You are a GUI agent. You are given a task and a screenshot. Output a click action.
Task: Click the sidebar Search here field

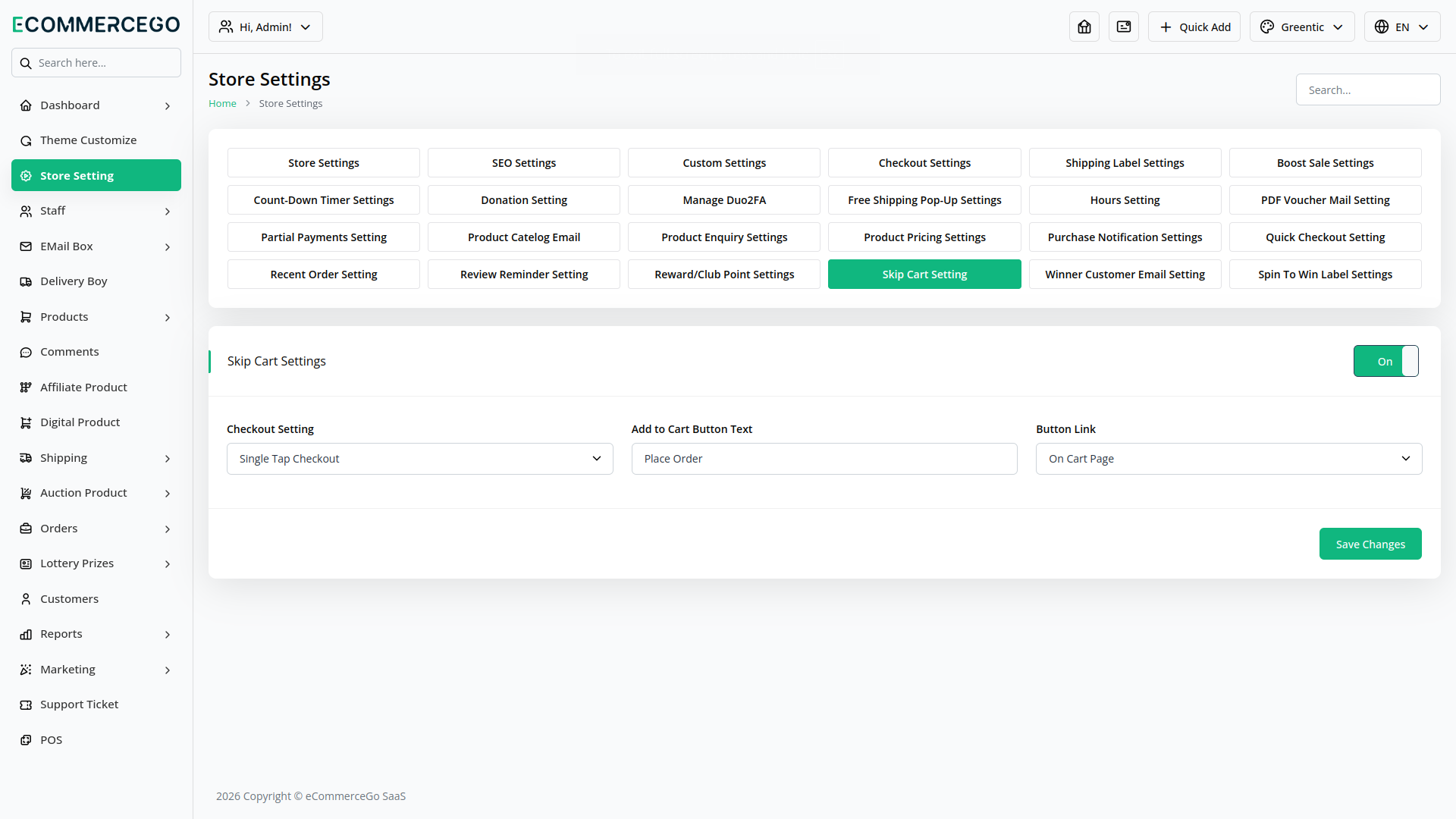click(96, 63)
